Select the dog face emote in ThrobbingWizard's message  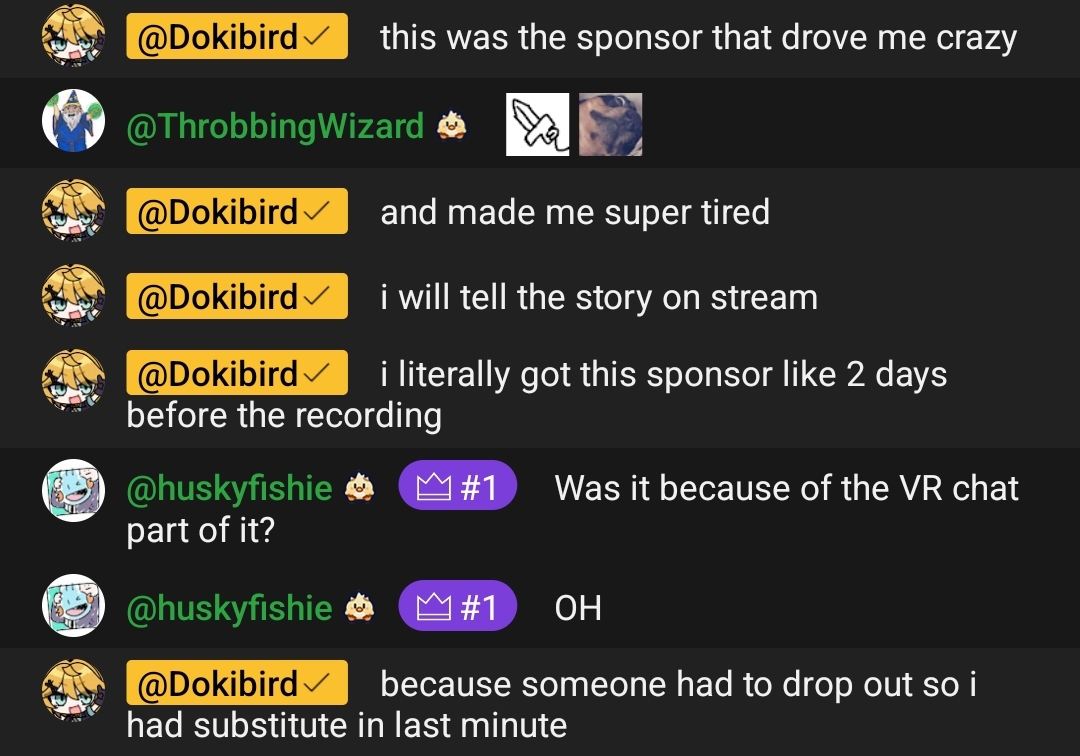click(610, 125)
